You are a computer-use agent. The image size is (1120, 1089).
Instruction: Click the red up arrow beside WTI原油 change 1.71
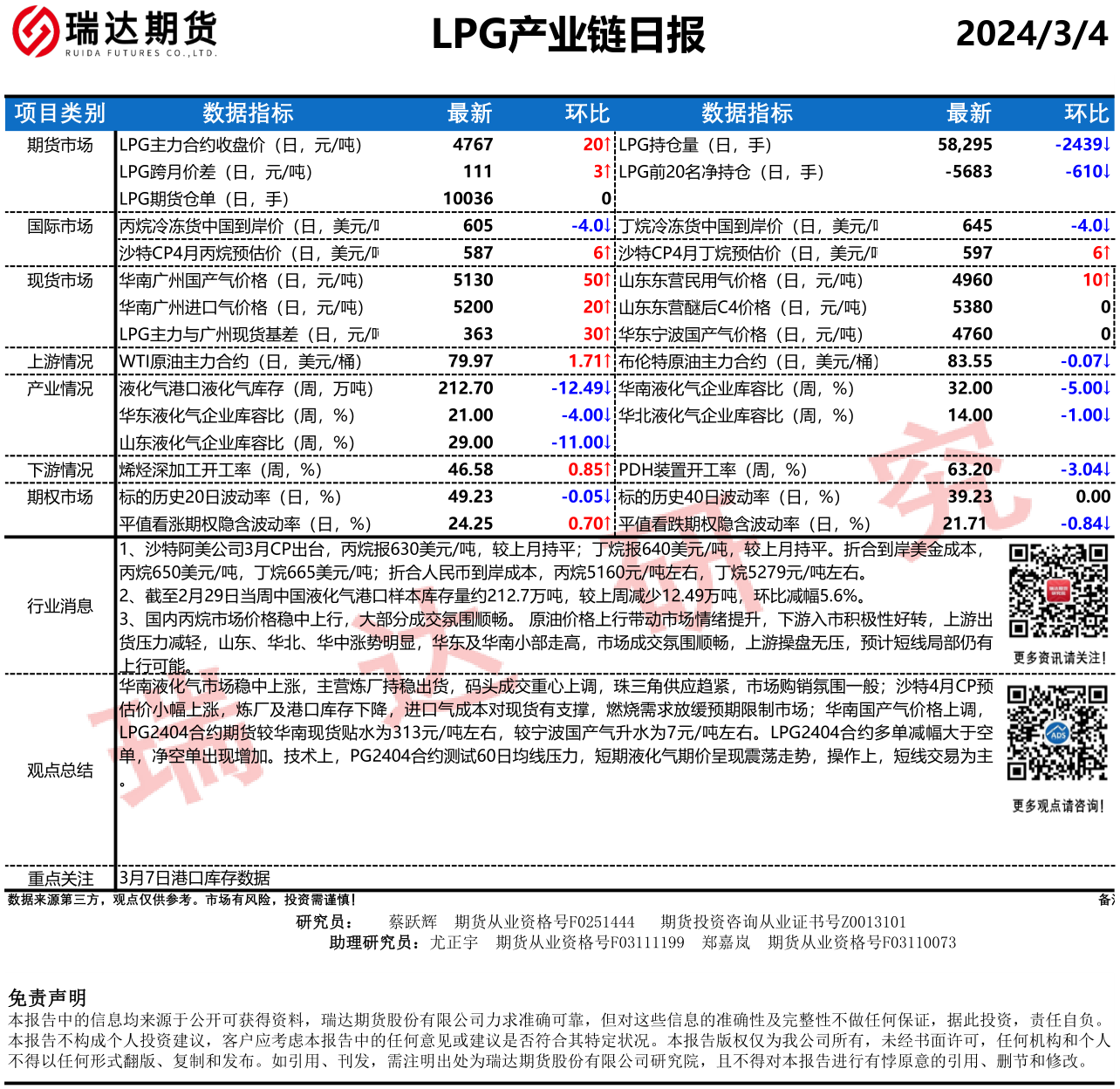(x=607, y=361)
